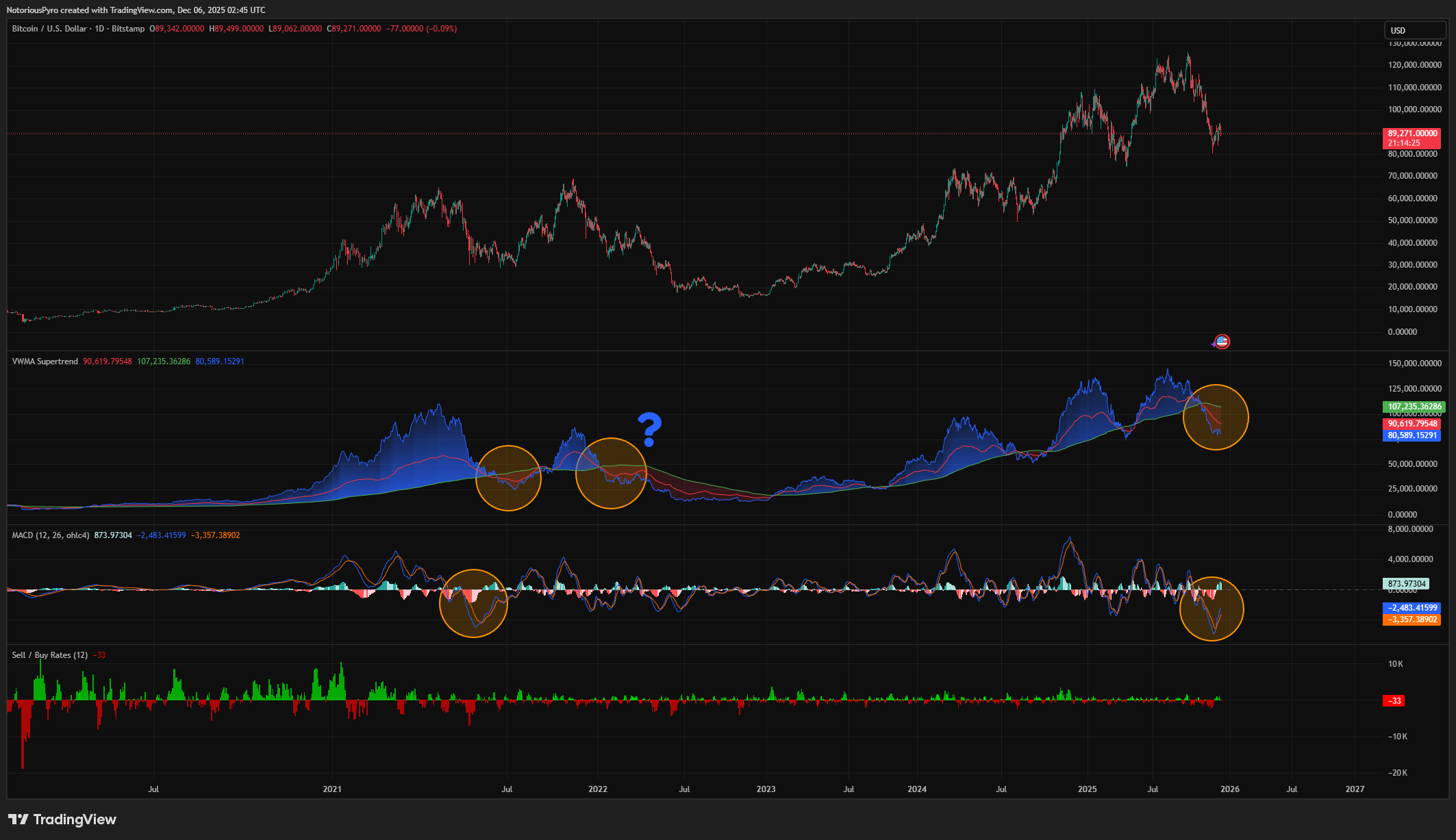The width and height of the screenshot is (1456, 840).
Task: Click the Sell / Buy Rates (12) legend
Action: 50,655
